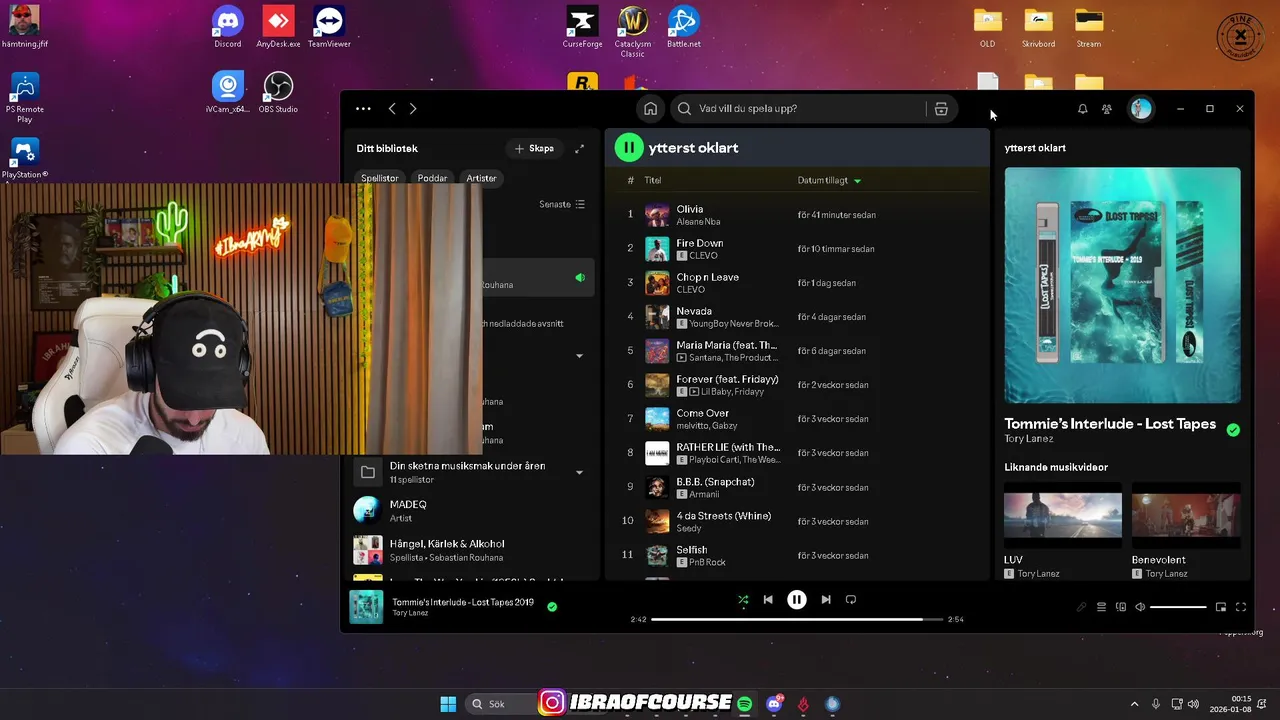
Task: Open the Spotify three-dots menu
Action: pos(363,109)
